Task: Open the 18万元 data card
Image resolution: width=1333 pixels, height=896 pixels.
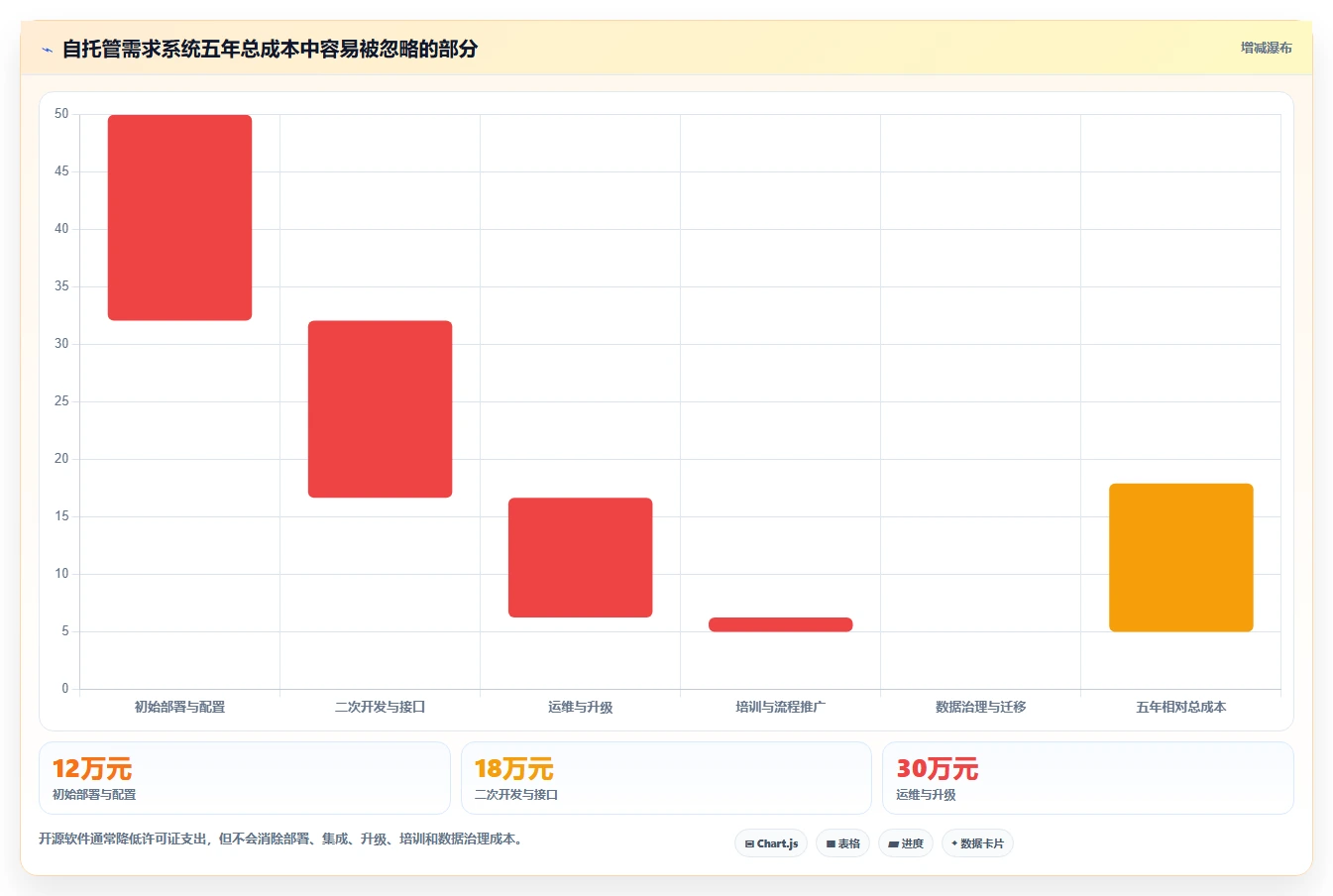Action: pyautogui.click(x=666, y=778)
